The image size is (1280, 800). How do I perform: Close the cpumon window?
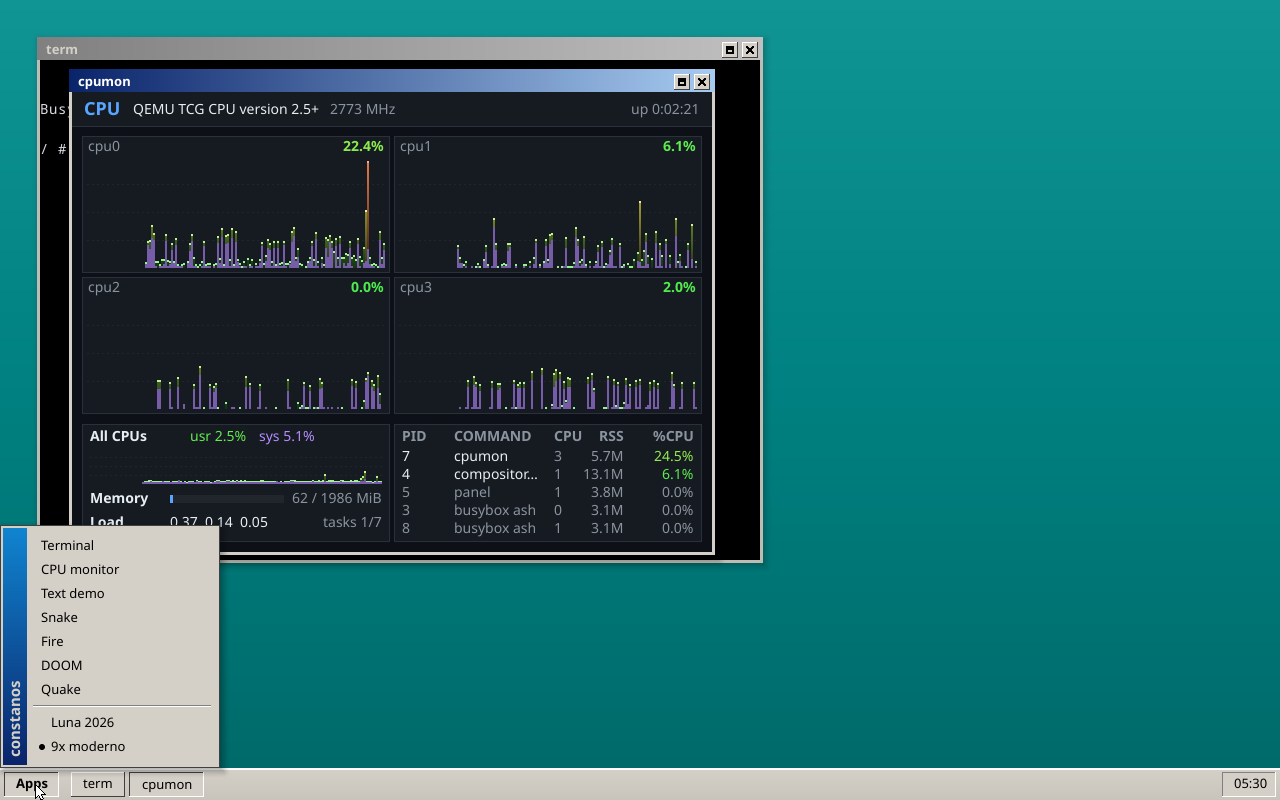pos(702,82)
